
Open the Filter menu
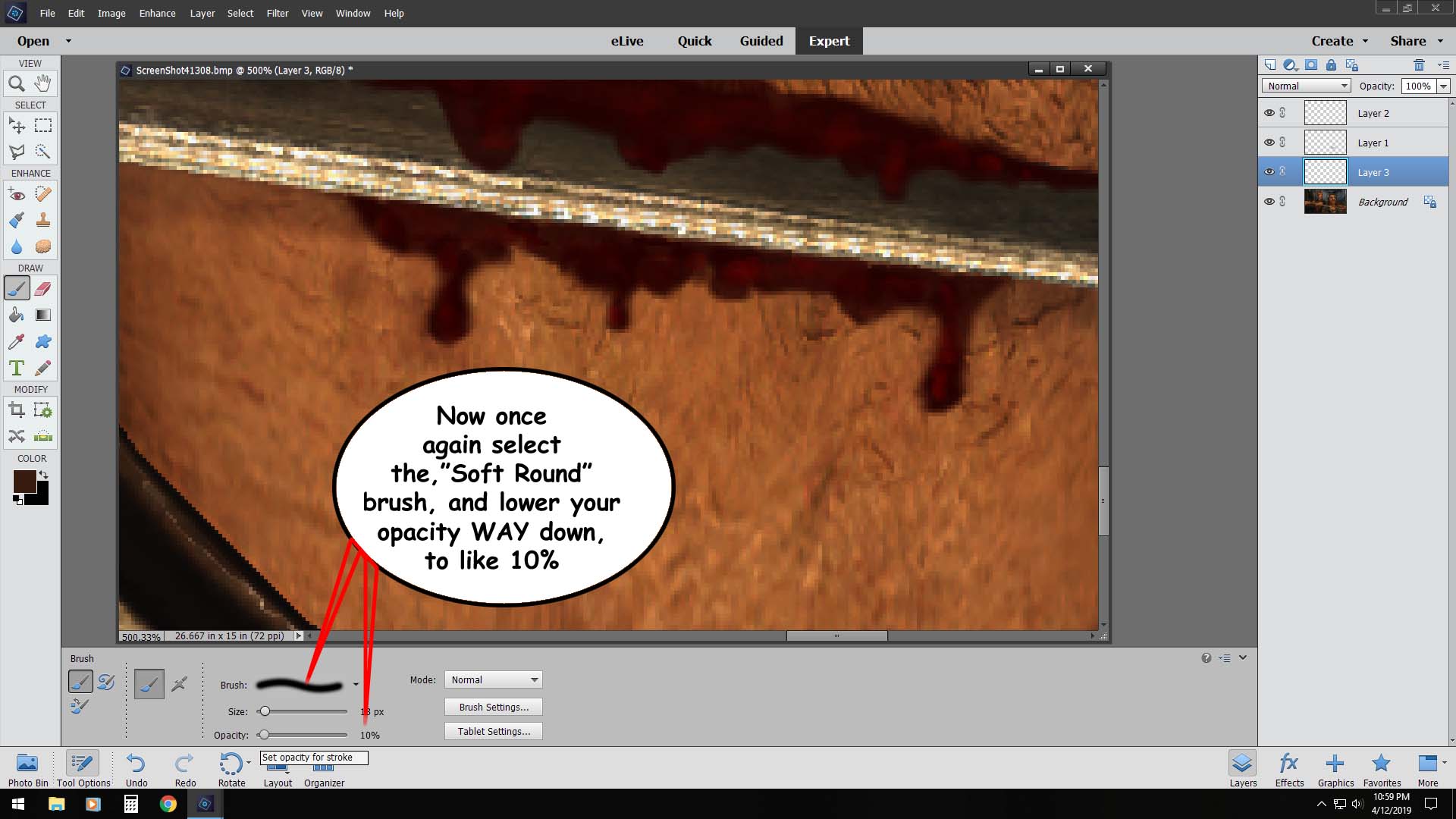click(277, 13)
